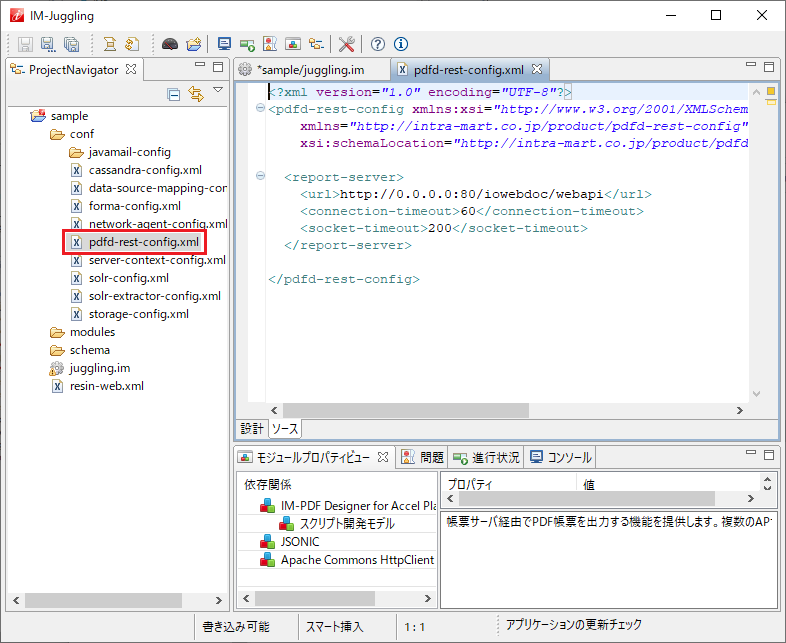Open the Console view via monitor toolbar icon
786x643 pixels.
(x=224, y=44)
